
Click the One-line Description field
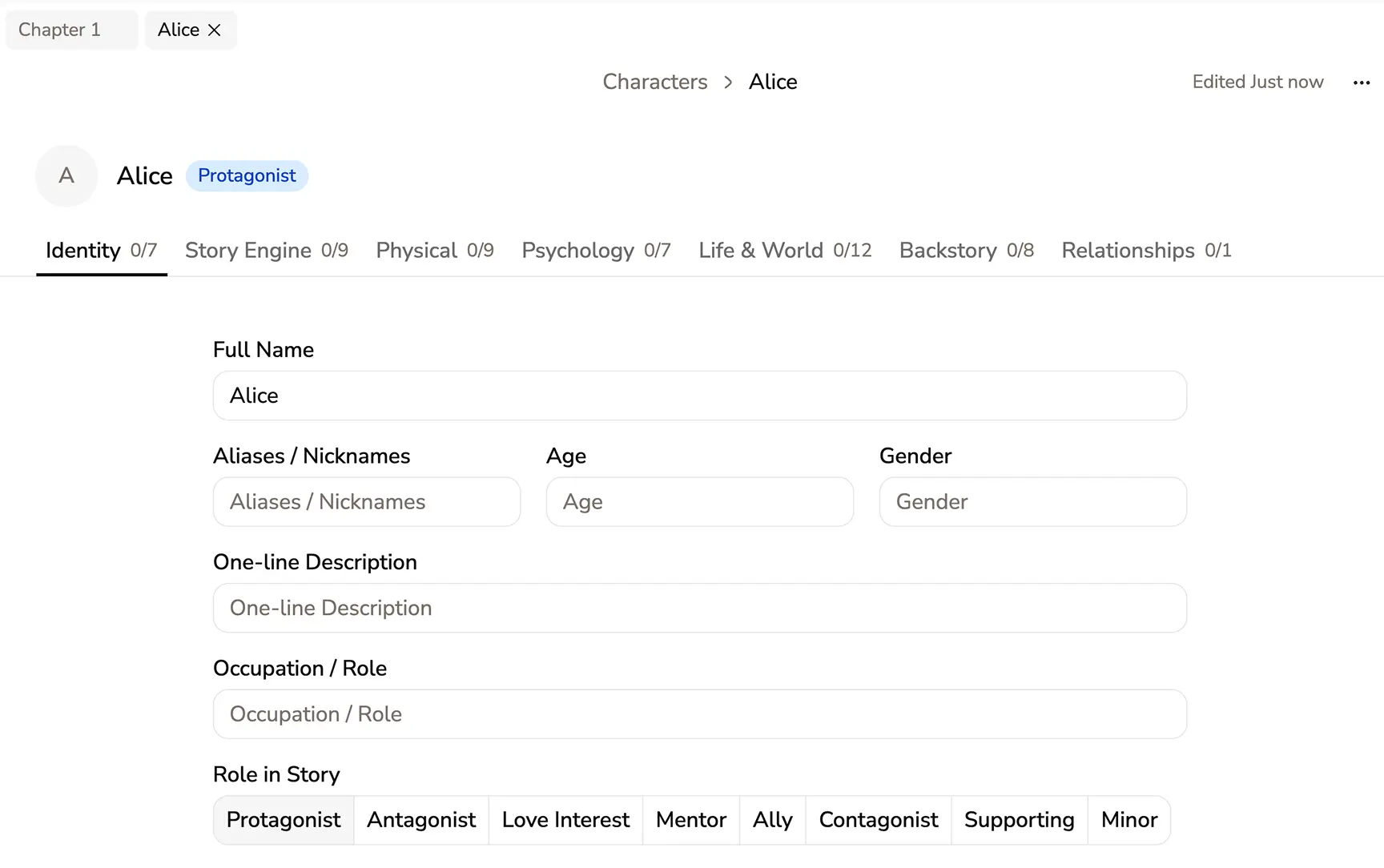(x=699, y=609)
